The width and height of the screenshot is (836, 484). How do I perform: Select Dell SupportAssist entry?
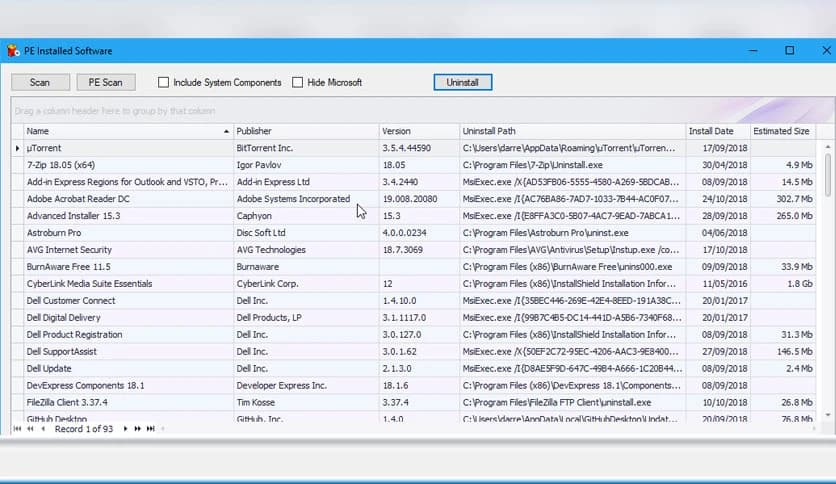pyautogui.click(x=62, y=352)
